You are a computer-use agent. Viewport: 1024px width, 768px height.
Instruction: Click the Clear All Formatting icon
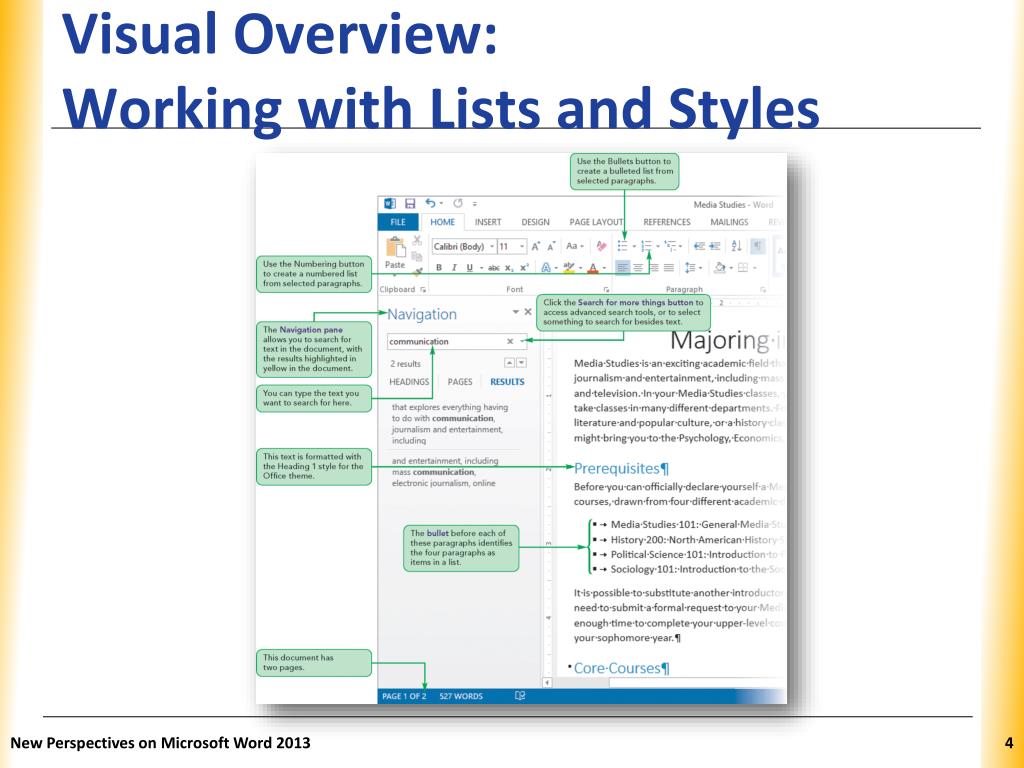coord(601,246)
